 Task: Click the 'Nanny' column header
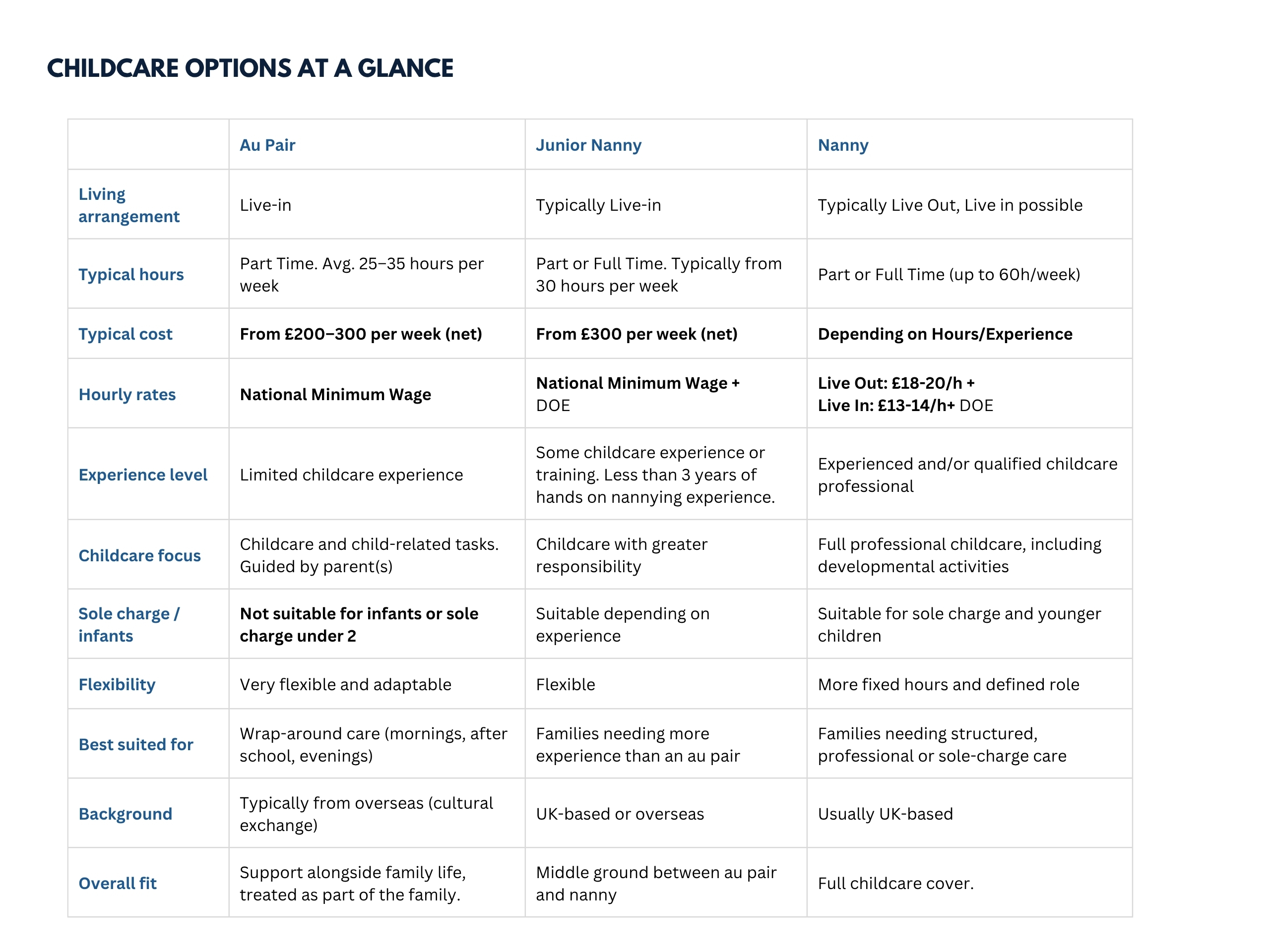843,145
